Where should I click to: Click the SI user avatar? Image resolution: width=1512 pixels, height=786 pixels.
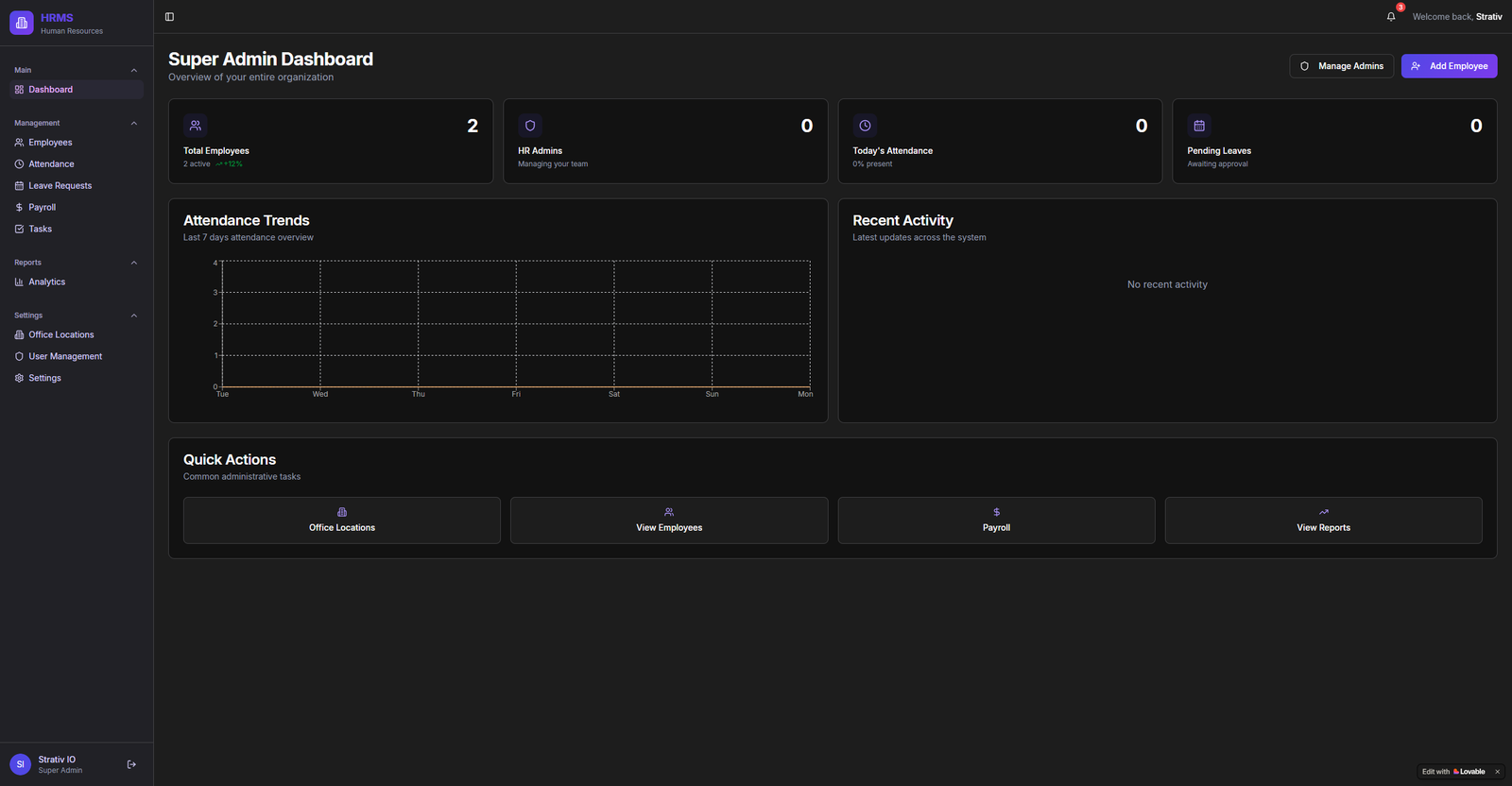click(20, 764)
